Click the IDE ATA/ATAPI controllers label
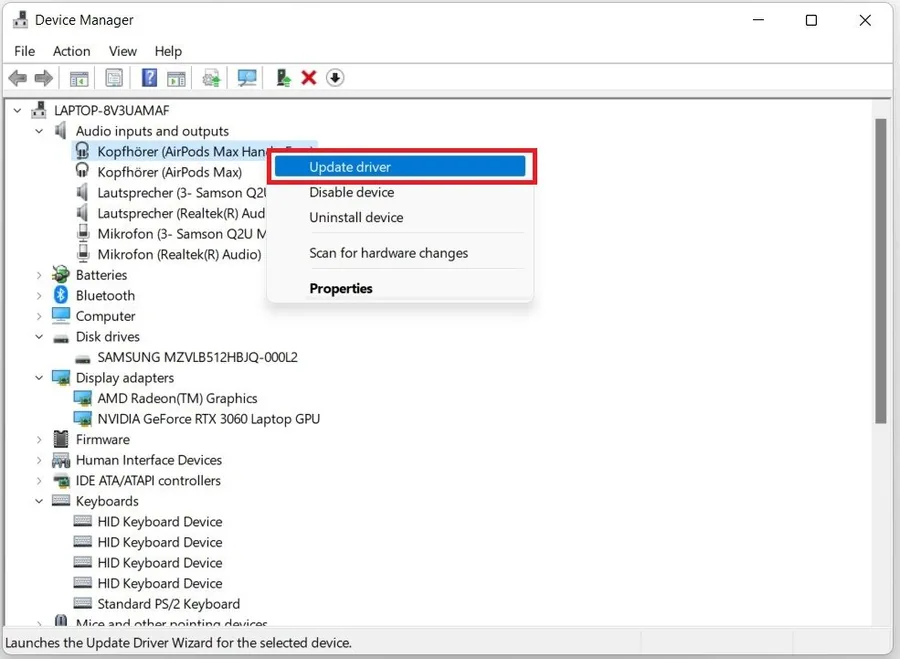 (x=148, y=480)
